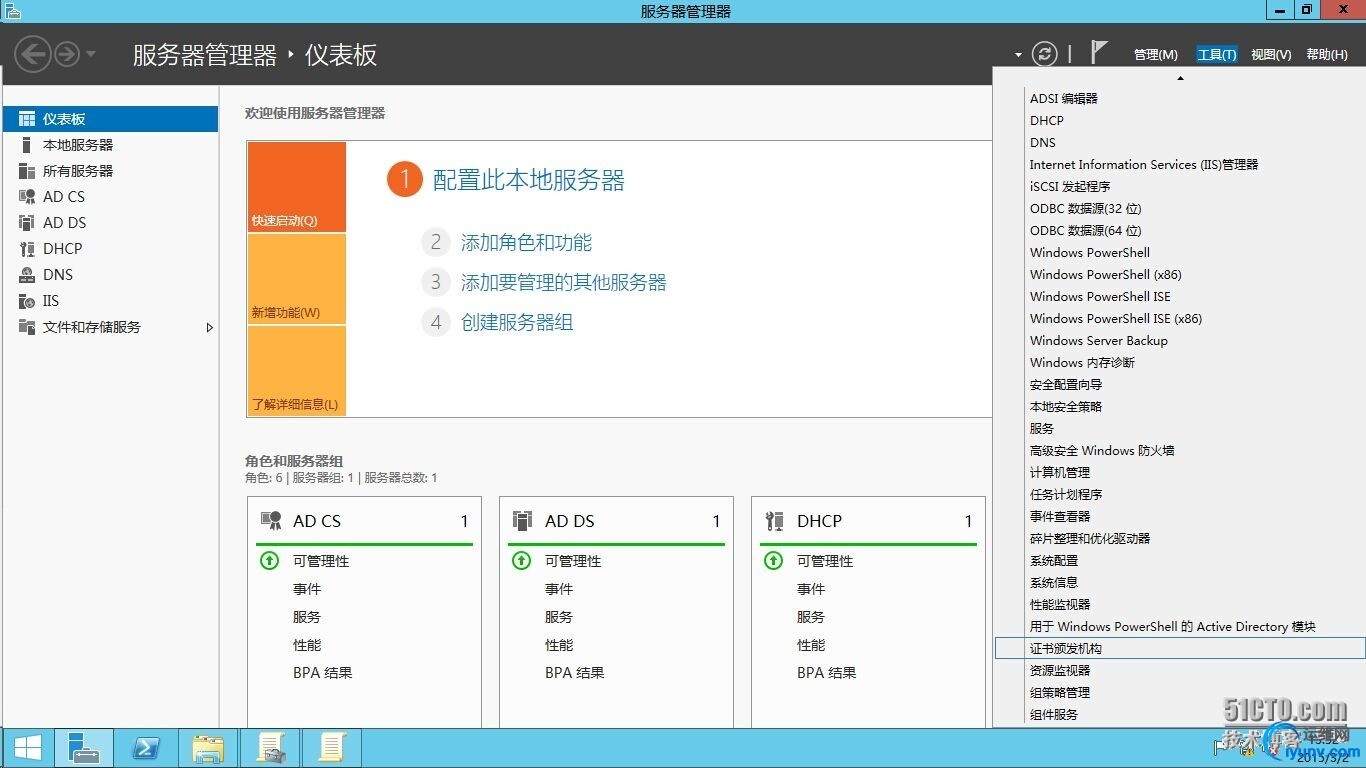Select IIS icon in sidebar
This screenshot has height=768, width=1366.
27,301
